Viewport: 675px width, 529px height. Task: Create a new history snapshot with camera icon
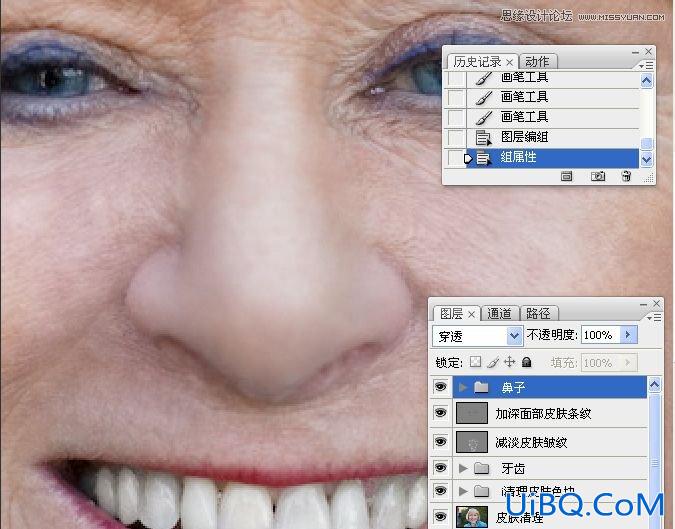(x=598, y=176)
